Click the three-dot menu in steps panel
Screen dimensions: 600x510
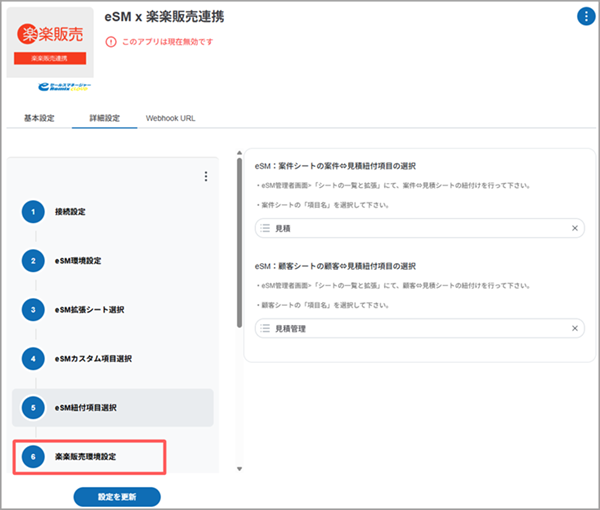pyautogui.click(x=205, y=177)
